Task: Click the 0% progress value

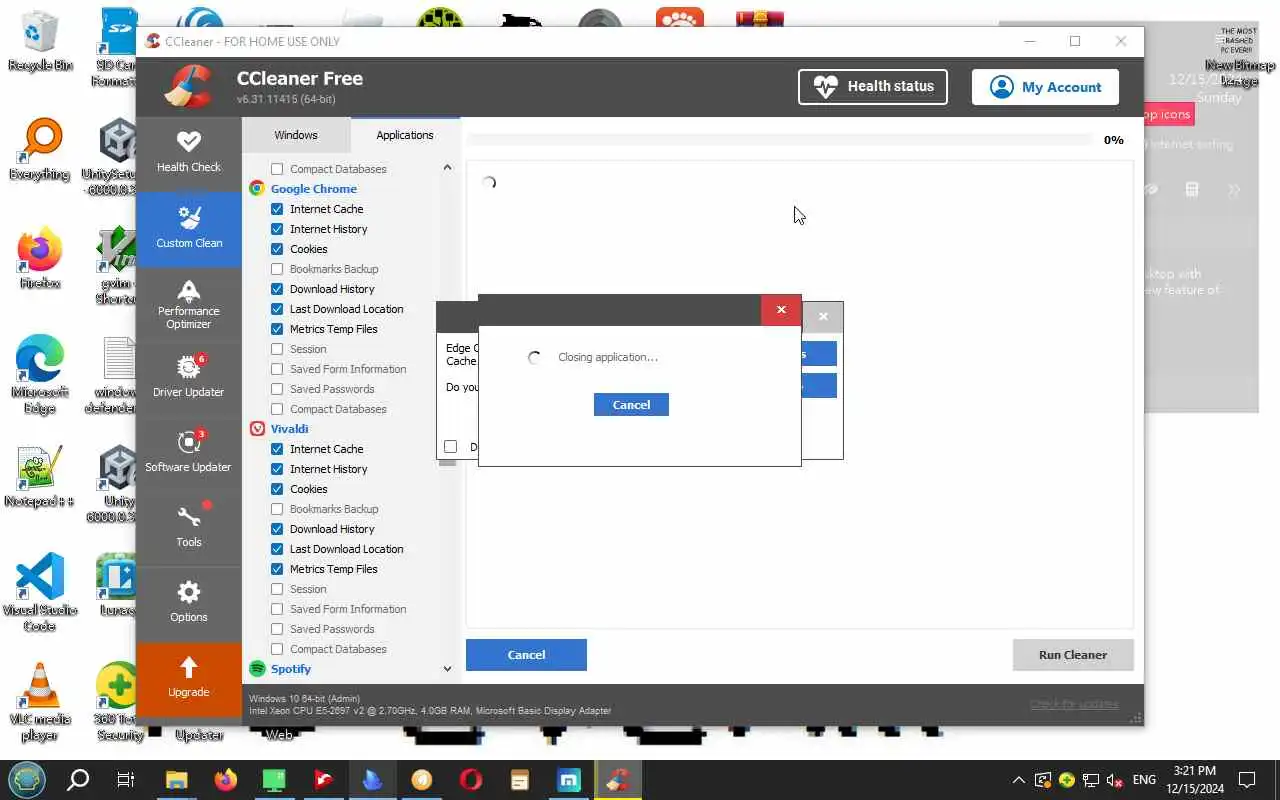Action: point(1113,140)
